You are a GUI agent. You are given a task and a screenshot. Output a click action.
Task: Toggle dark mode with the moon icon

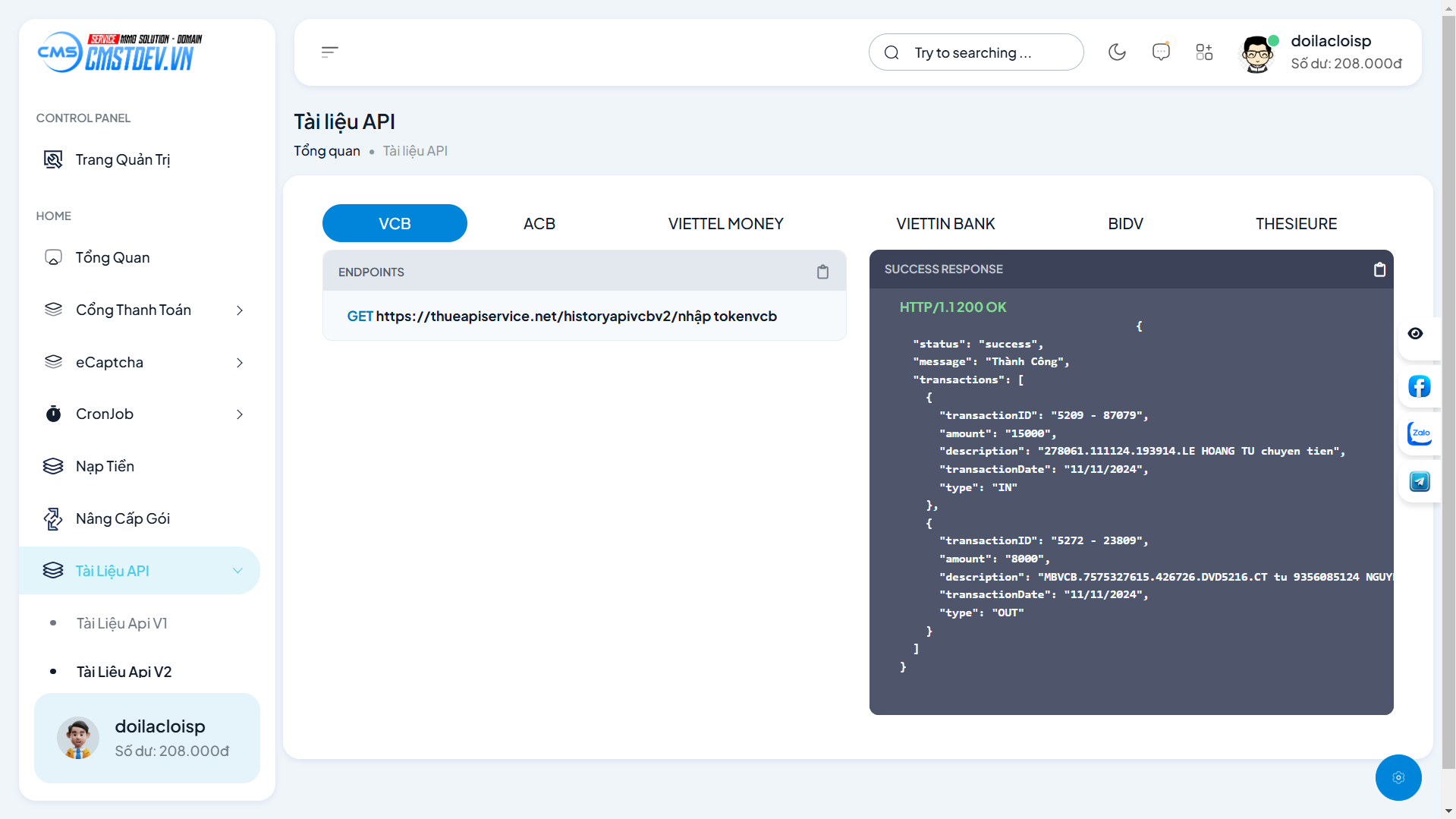[1117, 52]
